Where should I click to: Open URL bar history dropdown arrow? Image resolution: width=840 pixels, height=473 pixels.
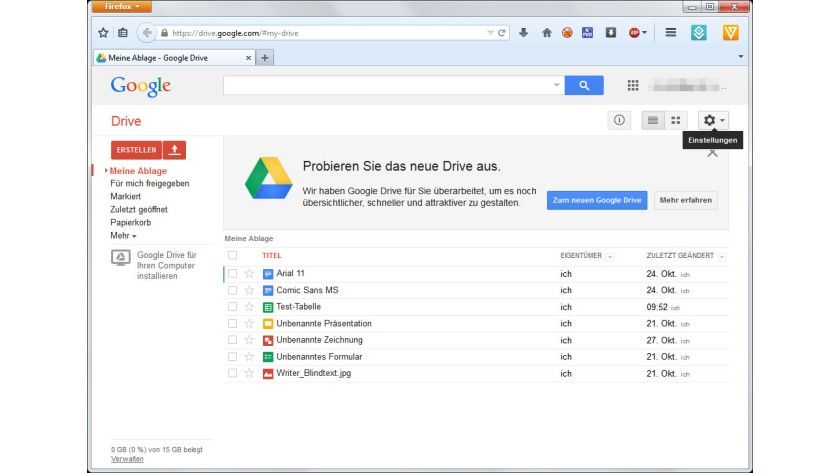coord(490,33)
